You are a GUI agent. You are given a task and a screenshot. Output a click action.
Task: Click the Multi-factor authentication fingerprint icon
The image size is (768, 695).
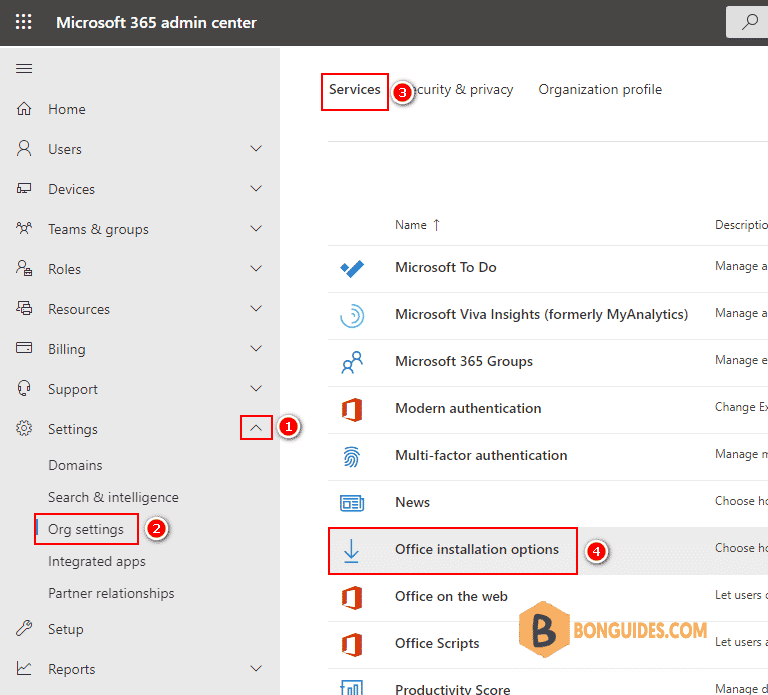point(352,456)
